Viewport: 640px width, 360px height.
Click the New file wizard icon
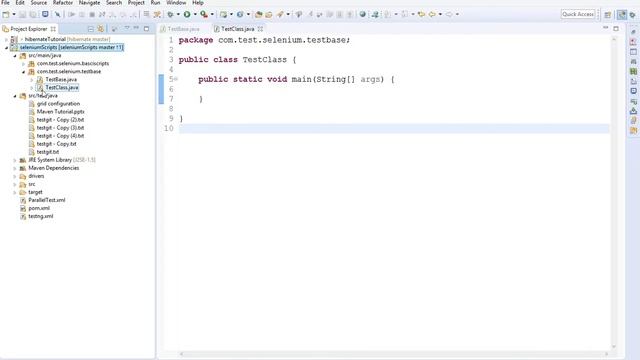click(6, 14)
